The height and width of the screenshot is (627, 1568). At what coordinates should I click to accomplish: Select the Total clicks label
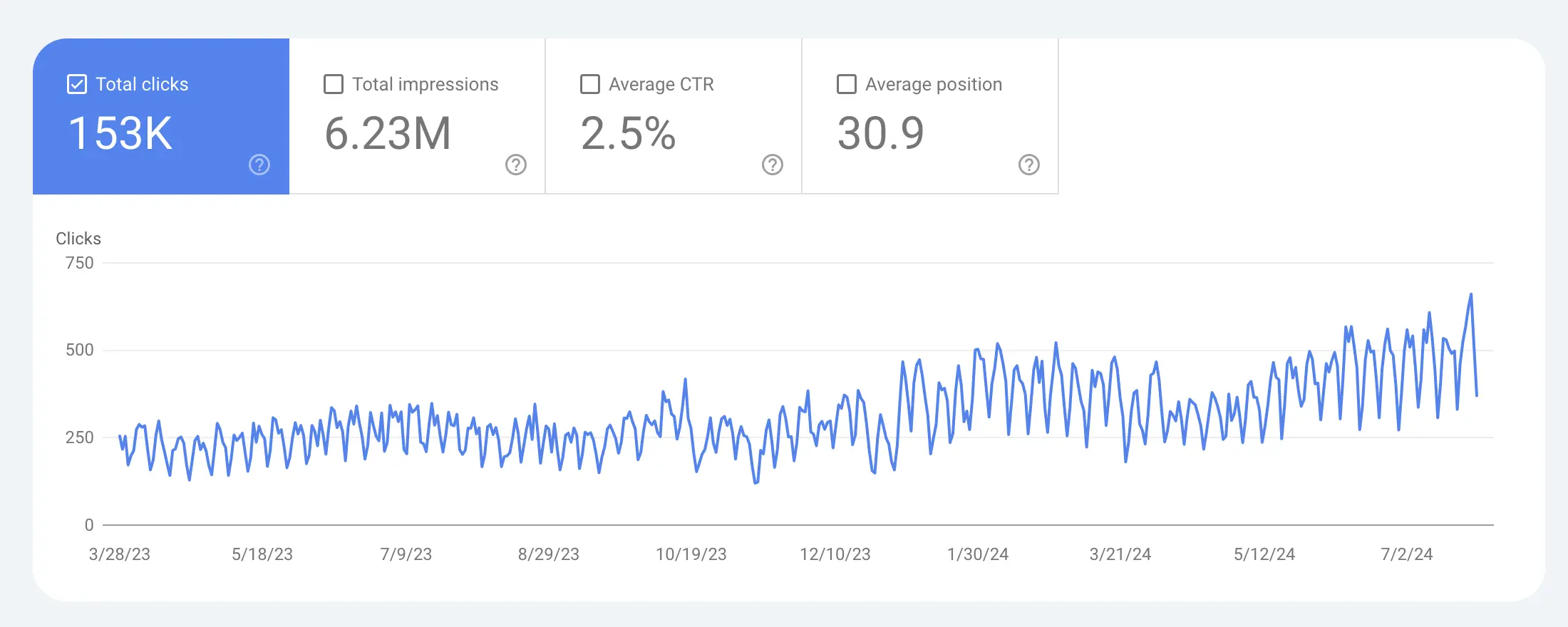[x=142, y=84]
